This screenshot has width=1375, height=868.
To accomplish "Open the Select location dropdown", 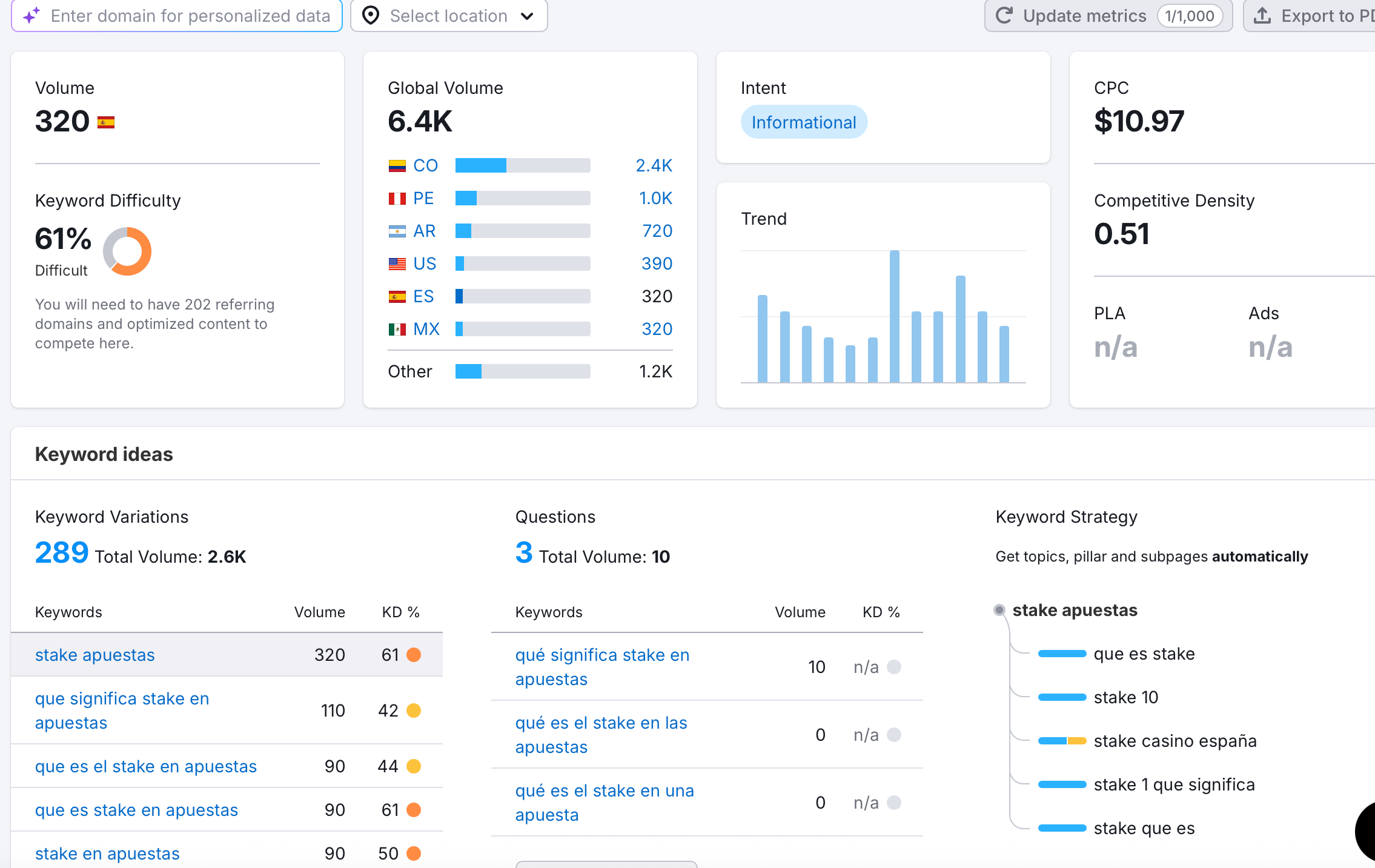I will 449,16.
